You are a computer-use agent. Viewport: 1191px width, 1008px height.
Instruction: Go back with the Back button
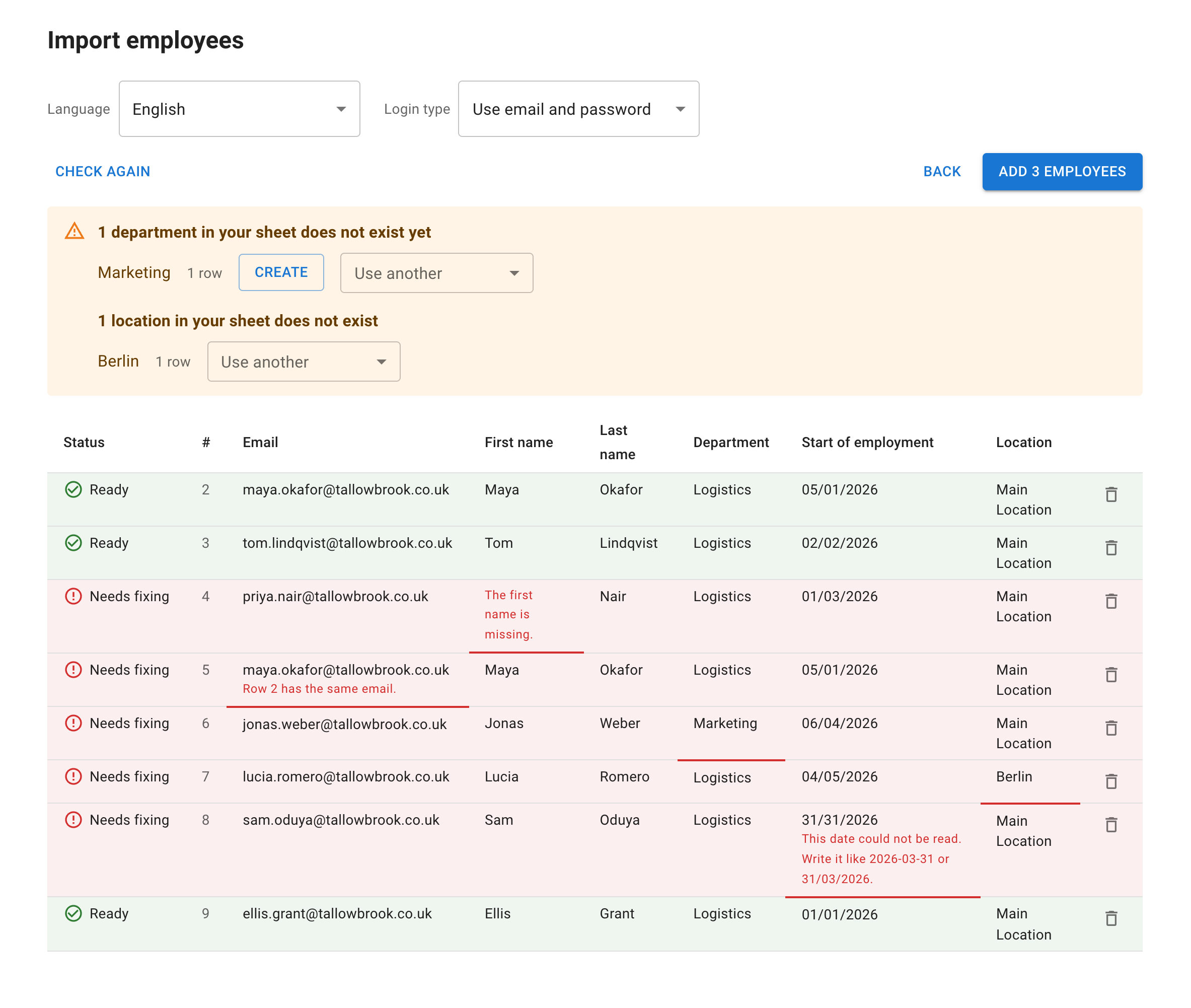point(941,171)
